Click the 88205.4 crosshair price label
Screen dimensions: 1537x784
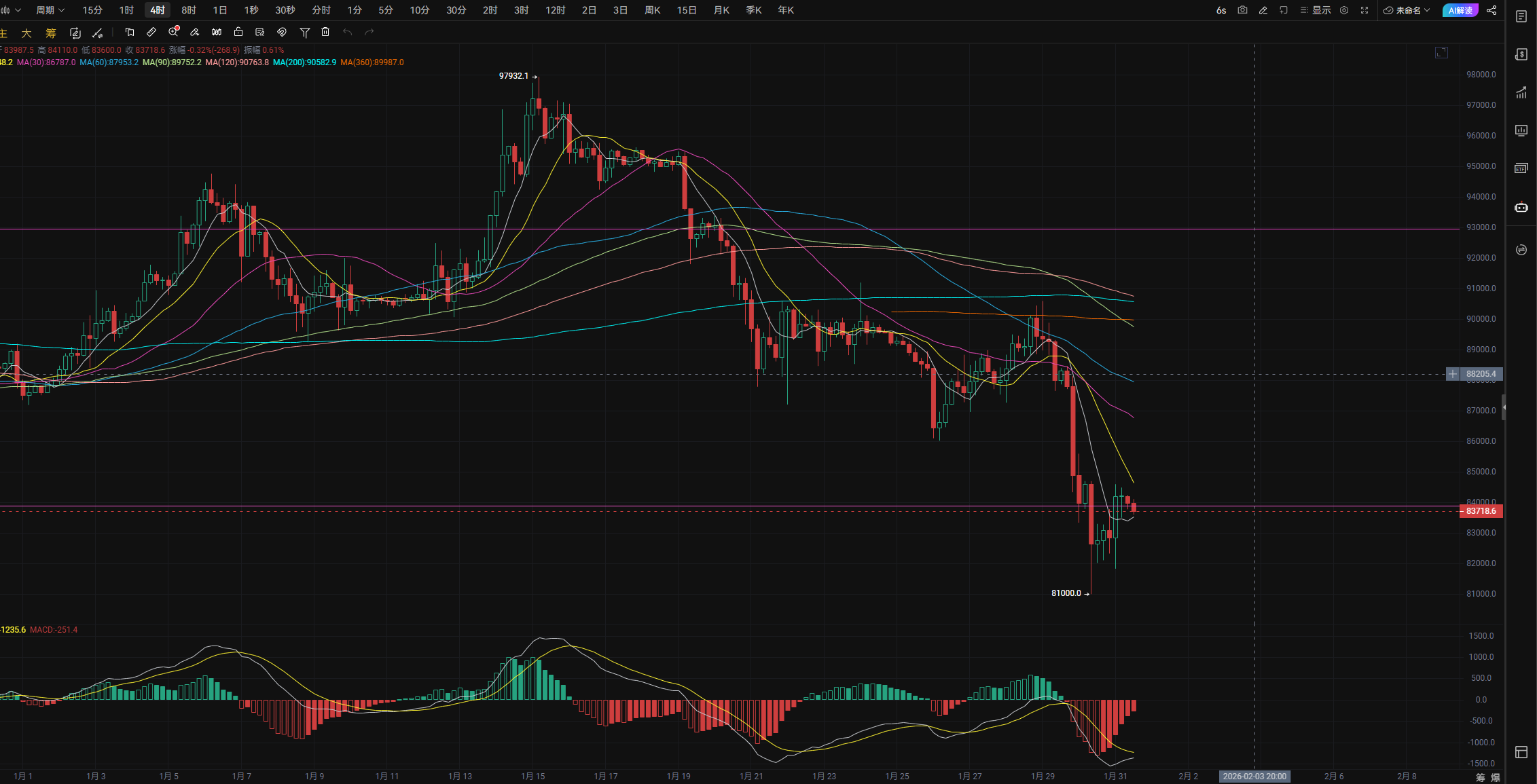1481,374
